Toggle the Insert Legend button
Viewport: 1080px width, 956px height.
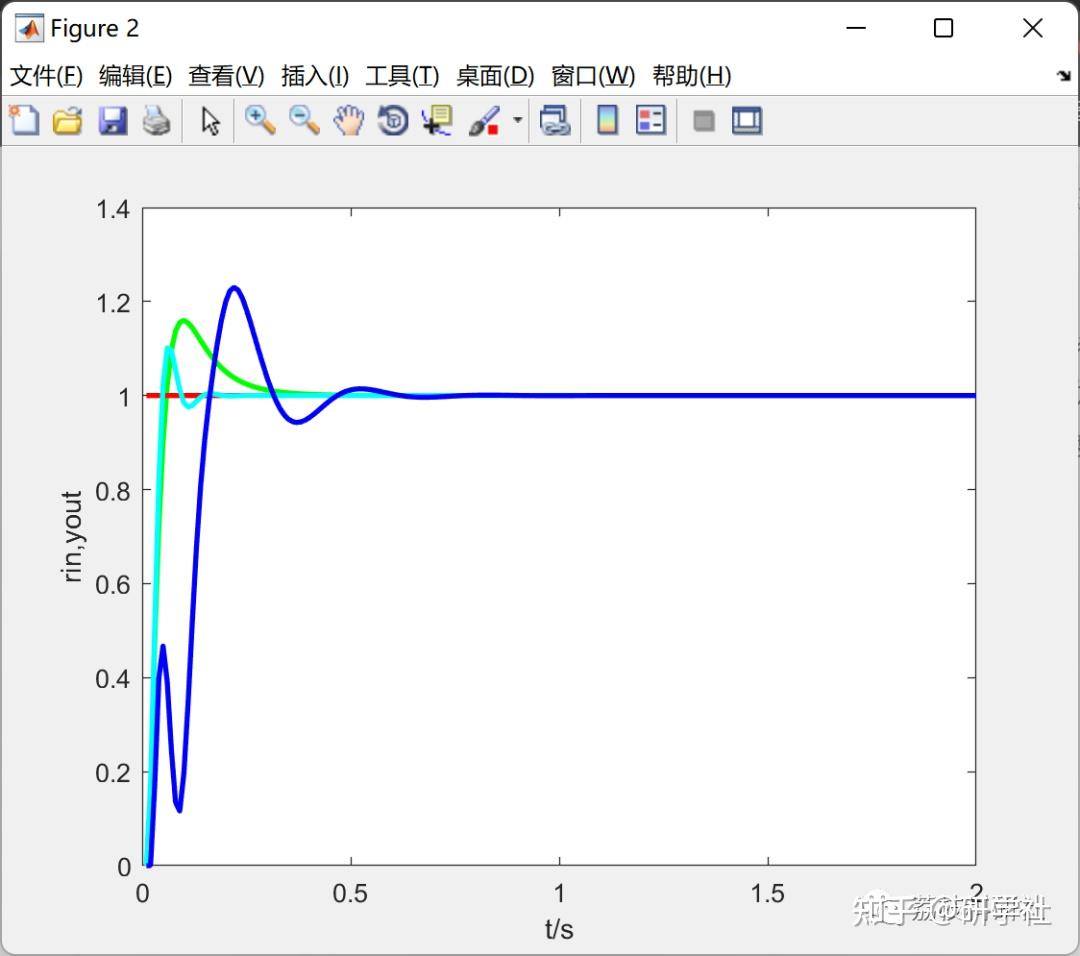tap(651, 121)
